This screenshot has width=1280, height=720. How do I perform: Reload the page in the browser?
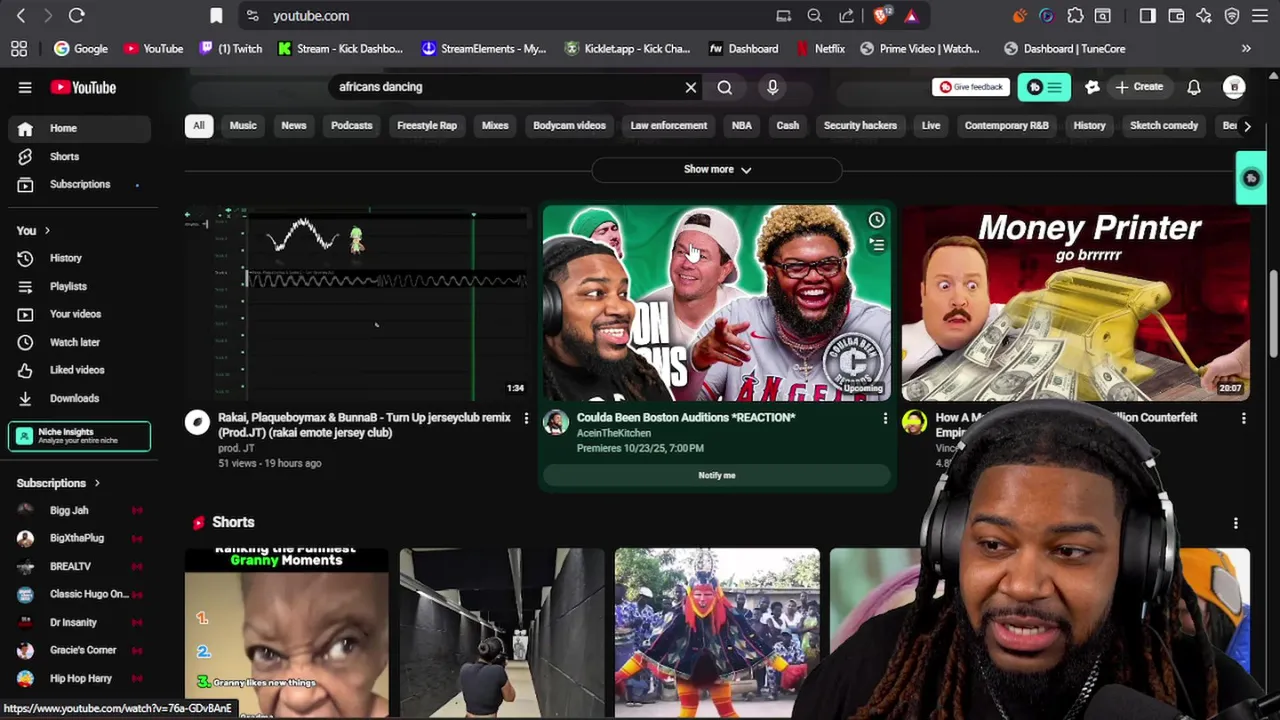click(76, 16)
